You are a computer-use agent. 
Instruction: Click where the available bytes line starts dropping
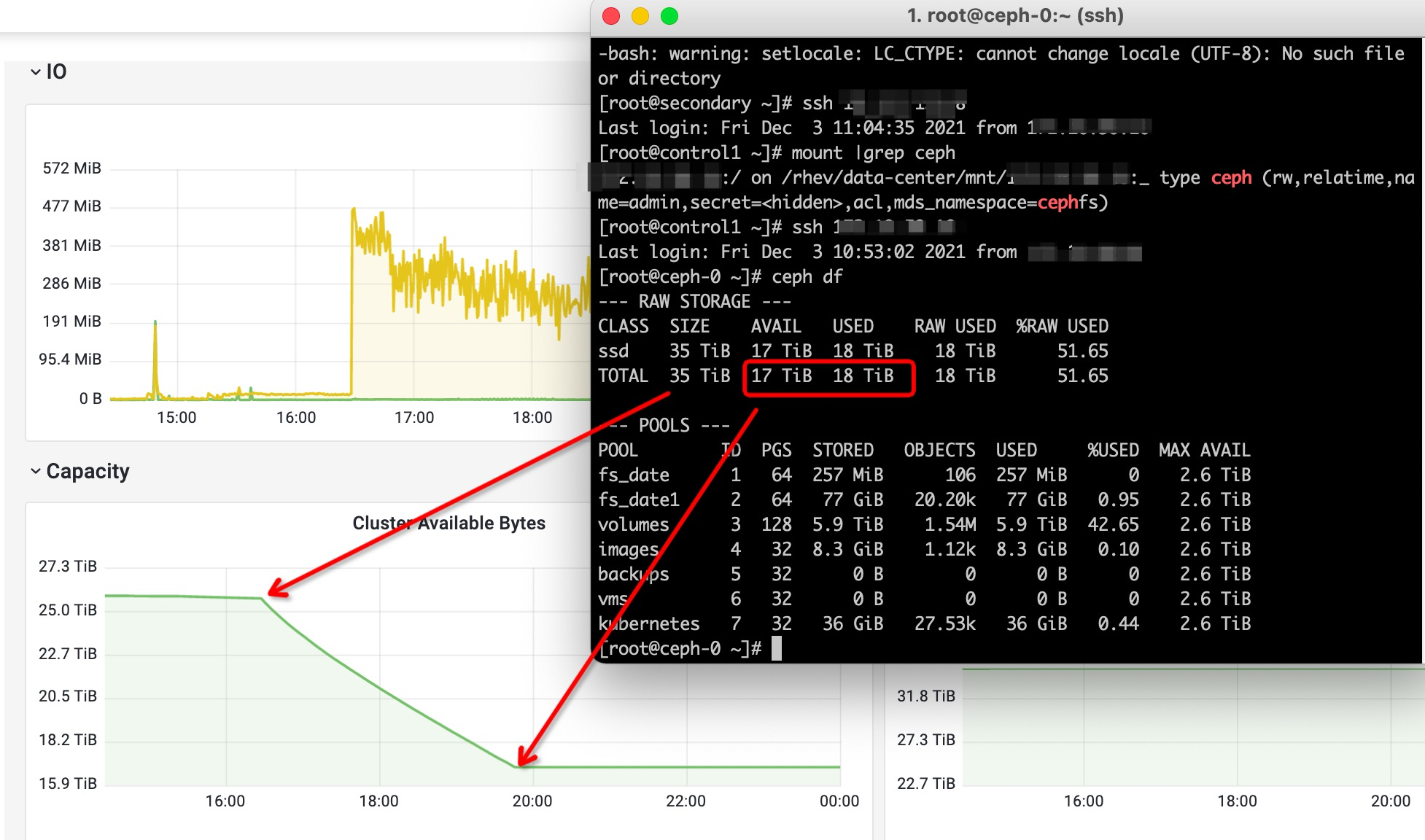click(262, 599)
